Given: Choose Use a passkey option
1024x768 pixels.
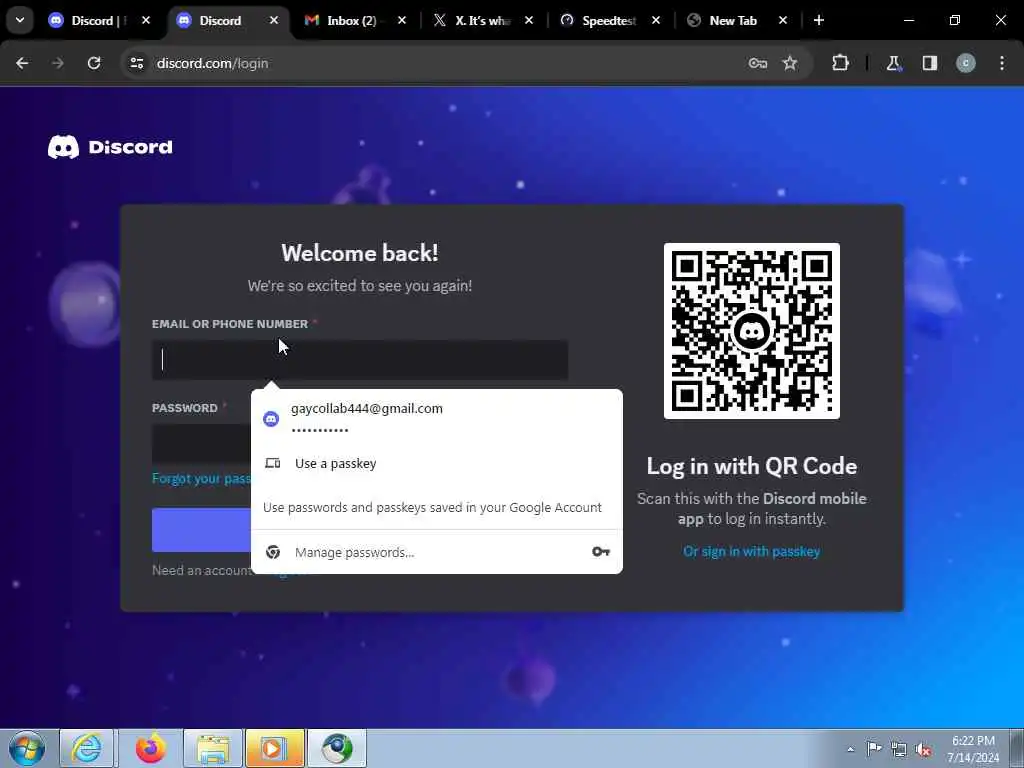Looking at the screenshot, I should pyautogui.click(x=436, y=464).
